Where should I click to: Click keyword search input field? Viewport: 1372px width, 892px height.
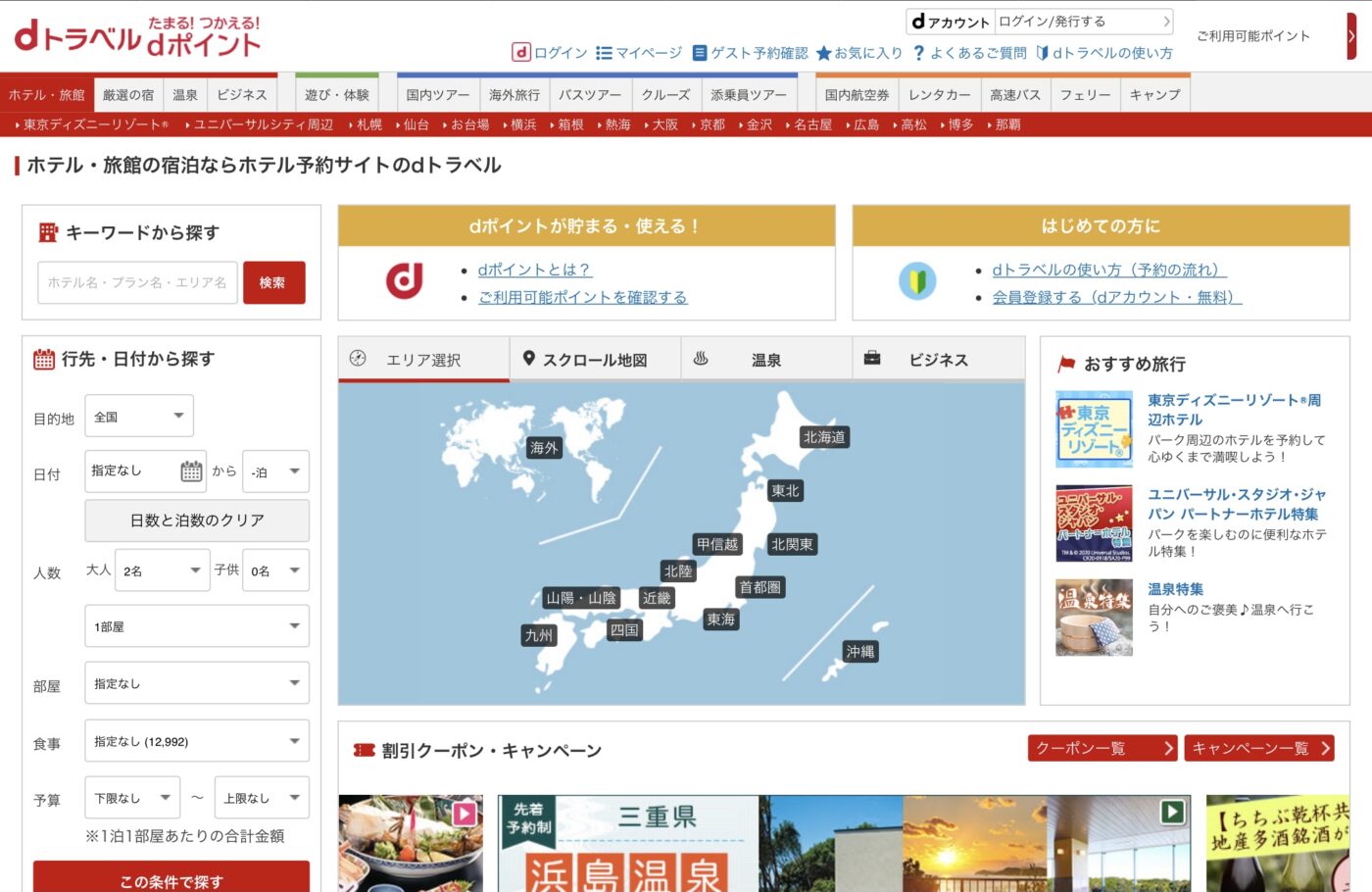(138, 282)
